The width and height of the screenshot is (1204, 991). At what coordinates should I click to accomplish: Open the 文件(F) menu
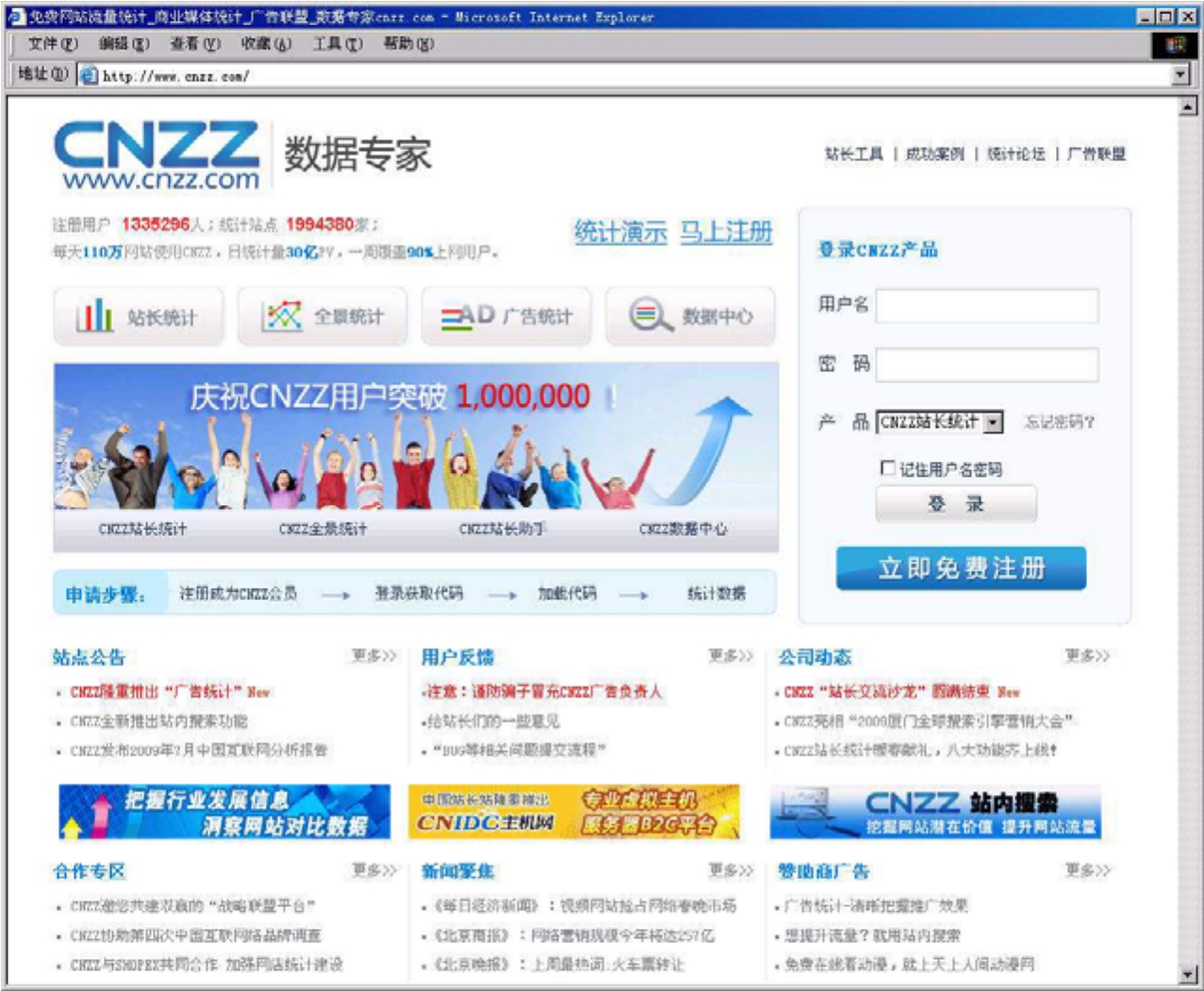53,44
